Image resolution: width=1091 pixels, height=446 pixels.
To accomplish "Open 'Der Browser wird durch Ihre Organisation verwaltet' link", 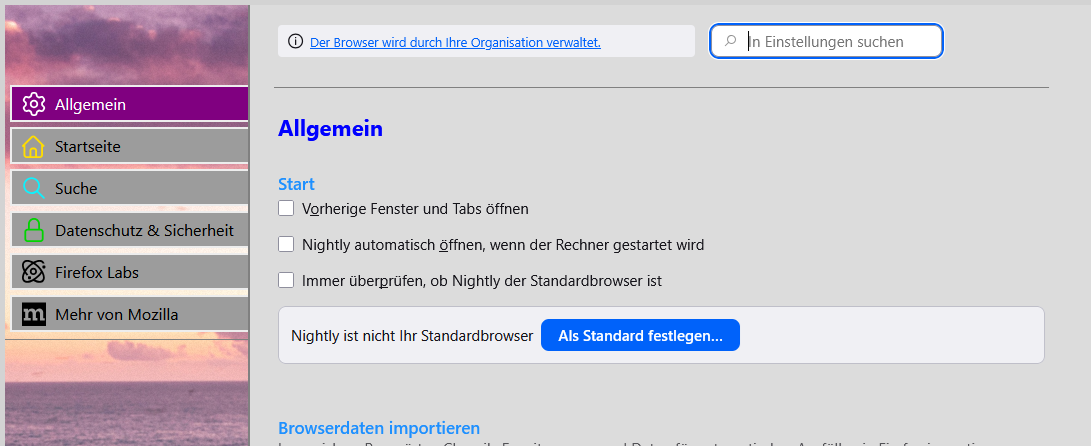I will tap(455, 43).
